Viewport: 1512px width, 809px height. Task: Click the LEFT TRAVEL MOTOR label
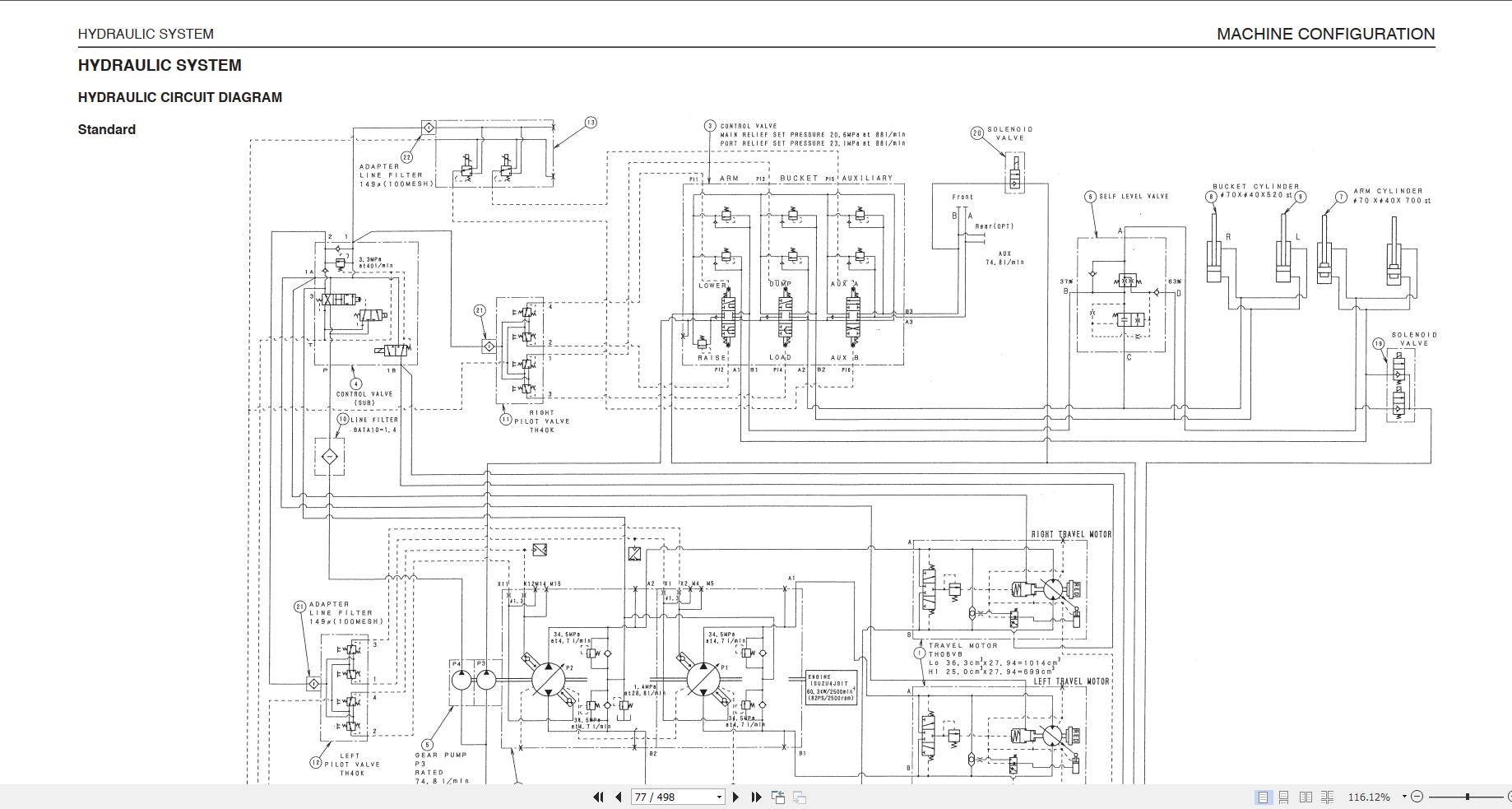click(1071, 681)
